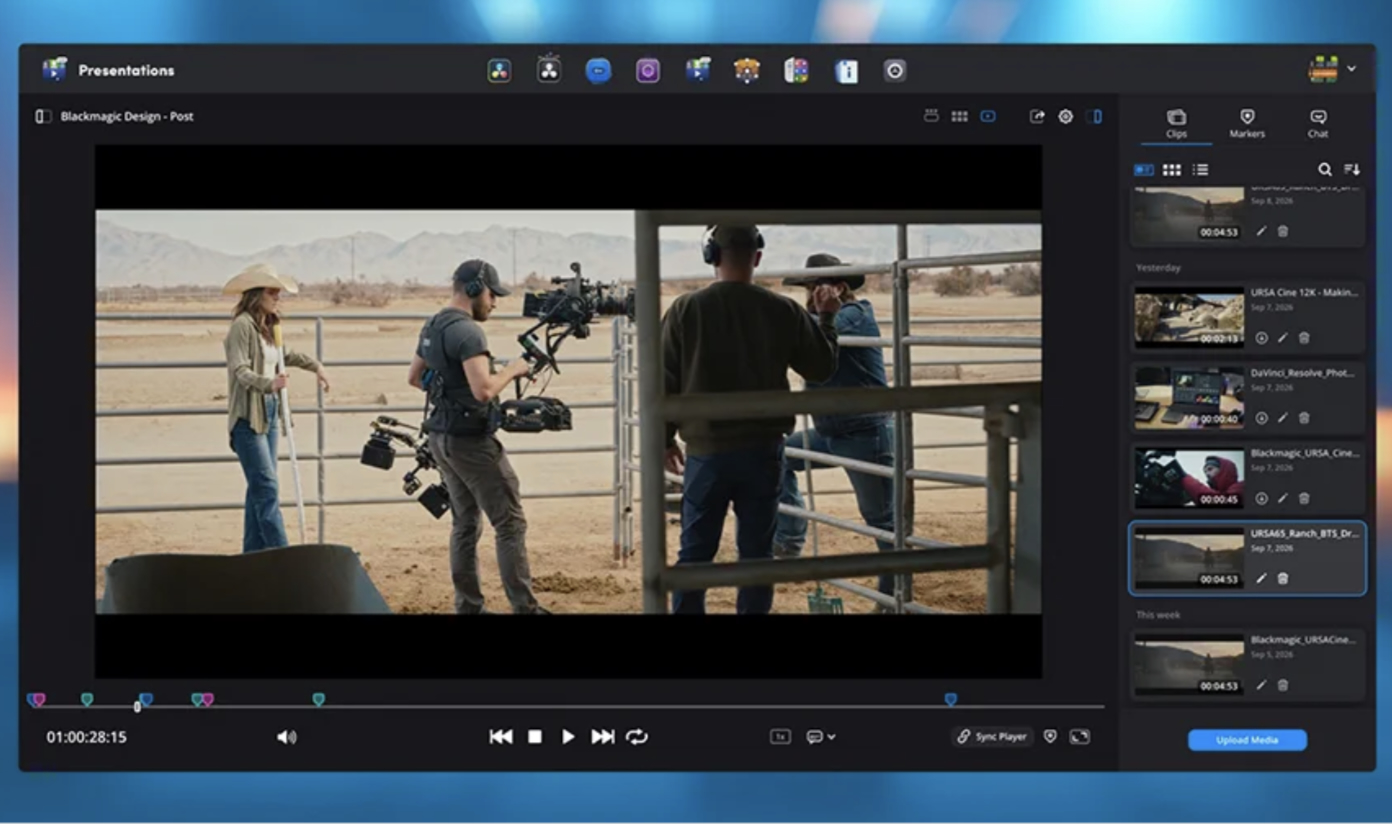Image resolution: width=1392 pixels, height=824 pixels.
Task: Switch to the Markers tab
Action: [x=1247, y=124]
